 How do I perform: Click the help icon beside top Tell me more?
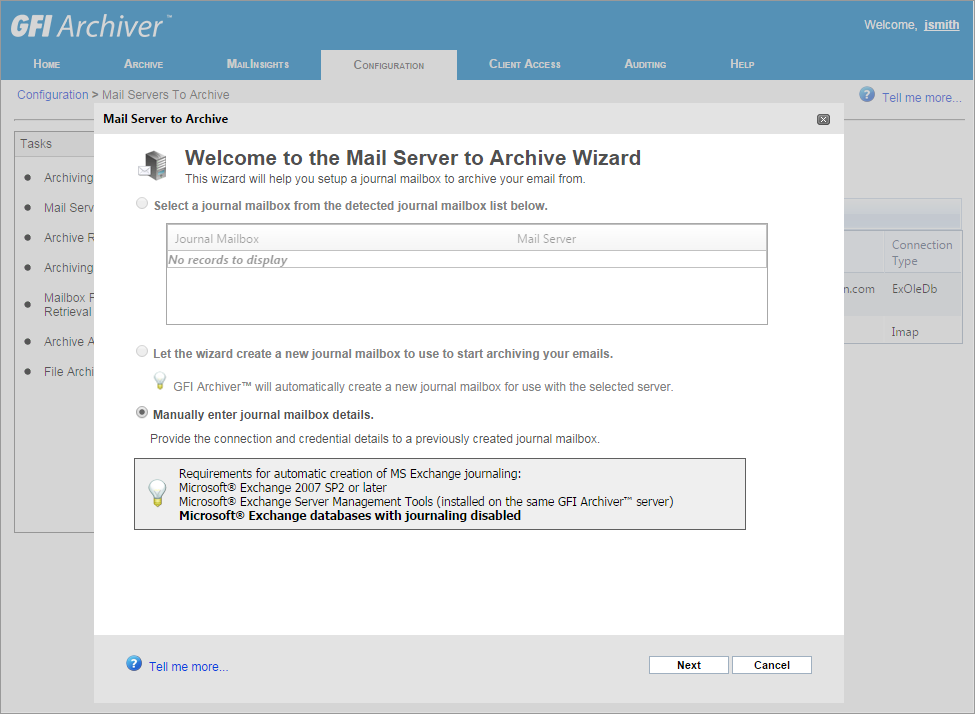[867, 95]
